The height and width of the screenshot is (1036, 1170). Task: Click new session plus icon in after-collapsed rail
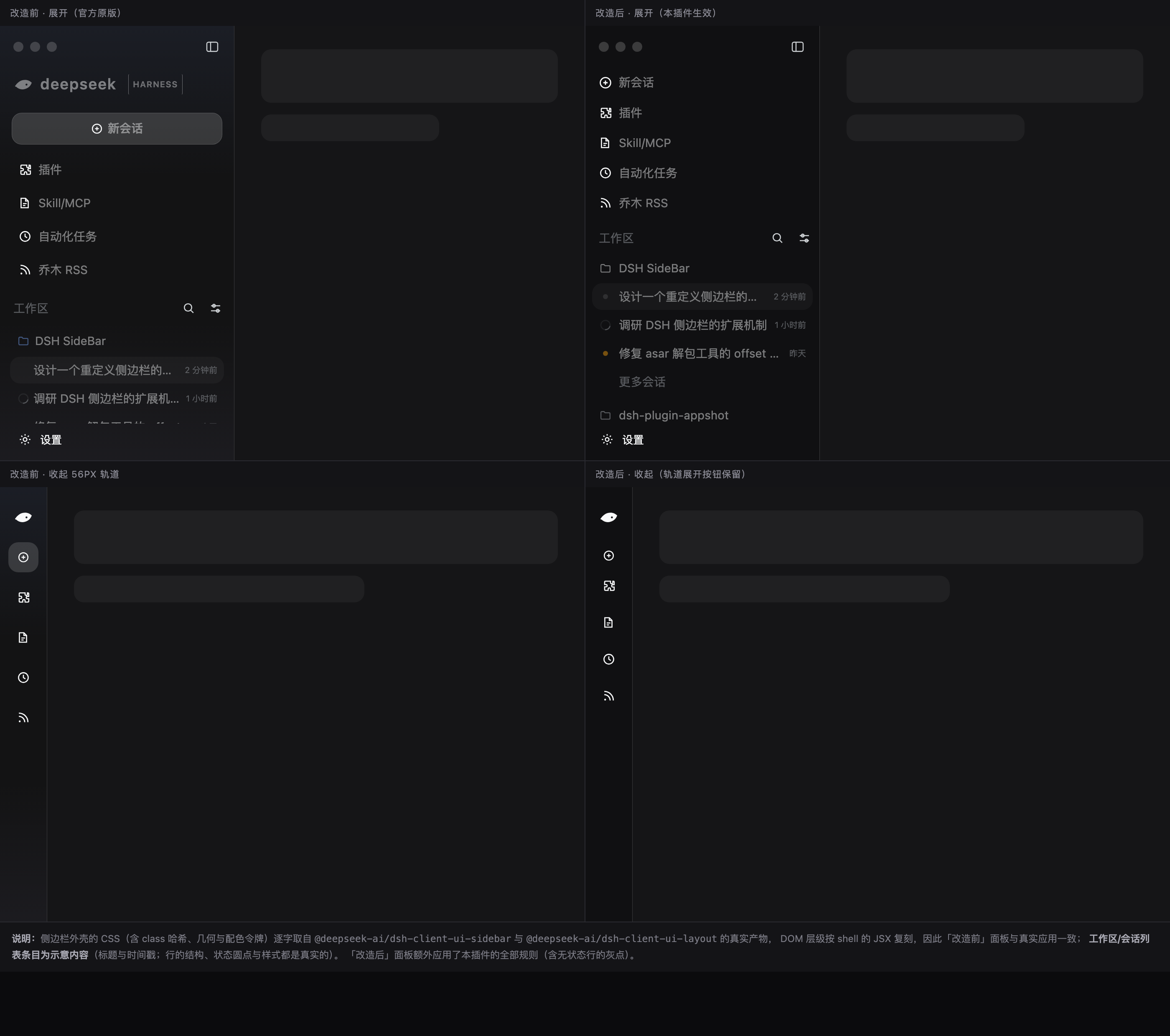point(608,556)
